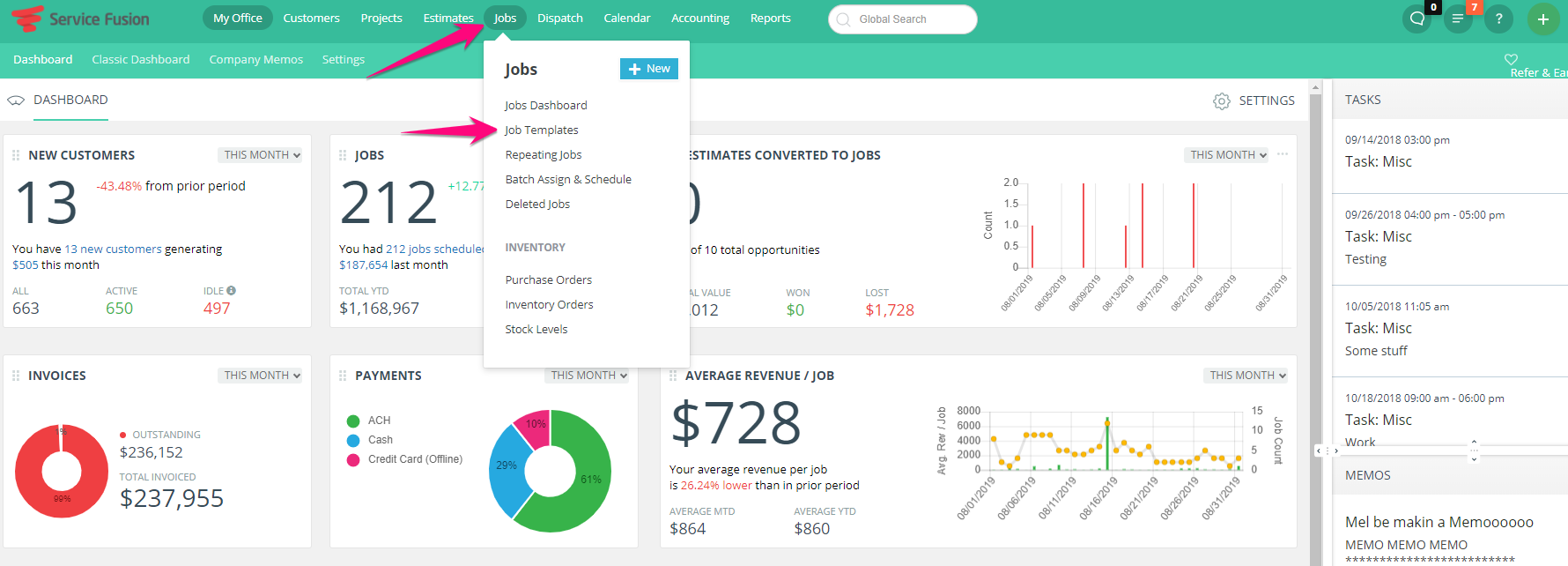Open the Dispatch menu
The width and height of the screenshot is (1568, 566).
(560, 19)
